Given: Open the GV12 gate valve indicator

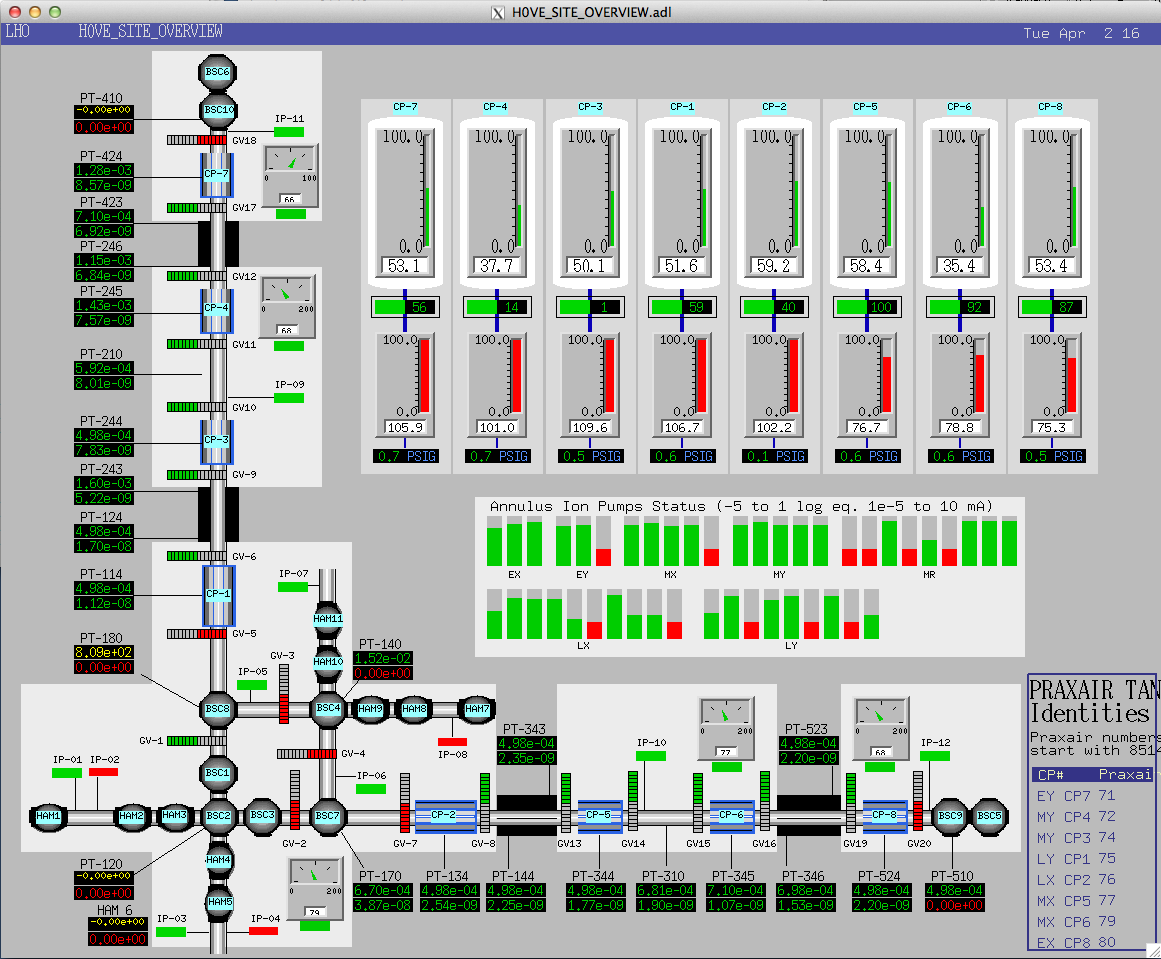Looking at the screenshot, I should click(197, 276).
